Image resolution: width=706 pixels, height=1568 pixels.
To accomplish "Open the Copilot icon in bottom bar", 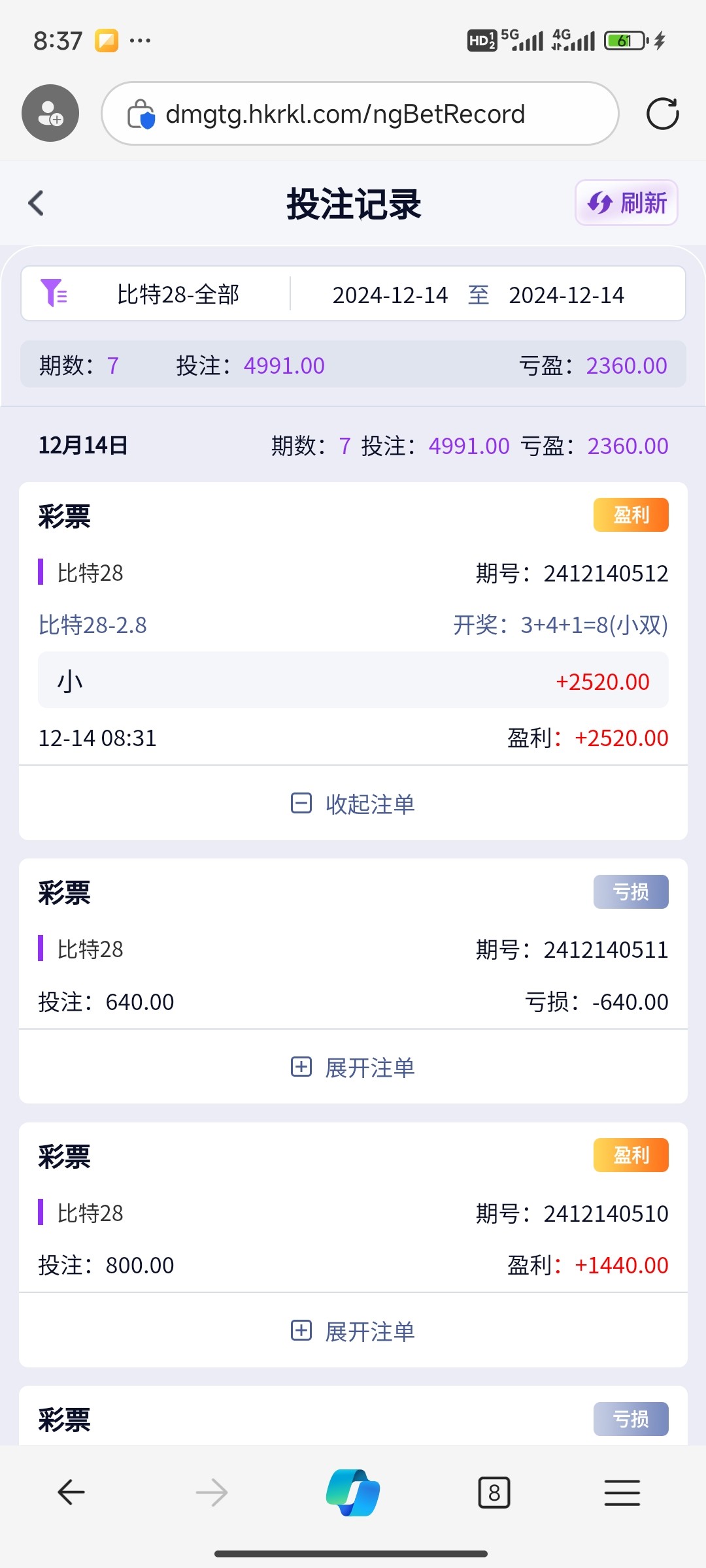I will 353,1493.
